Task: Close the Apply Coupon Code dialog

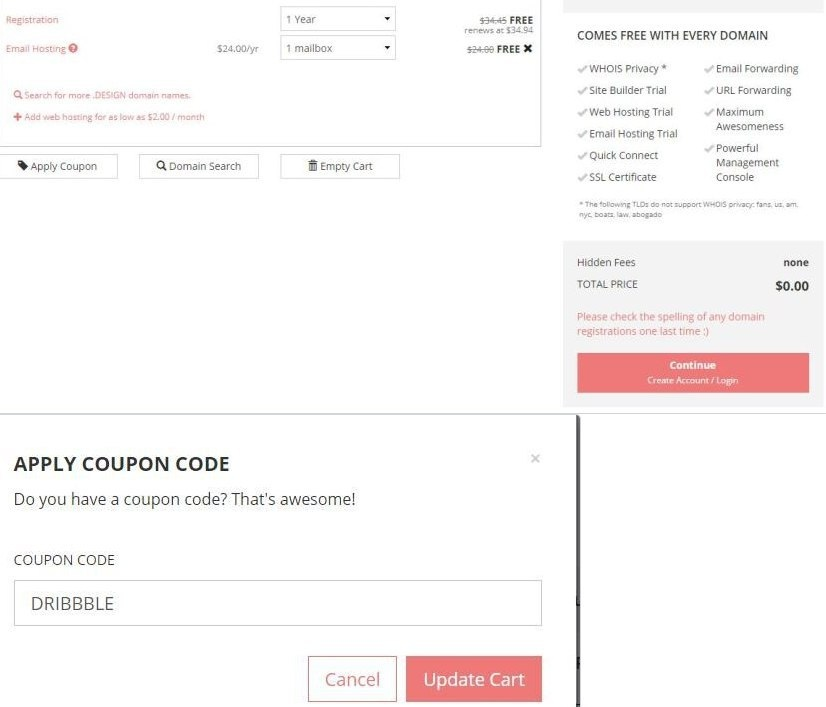Action: pos(535,459)
